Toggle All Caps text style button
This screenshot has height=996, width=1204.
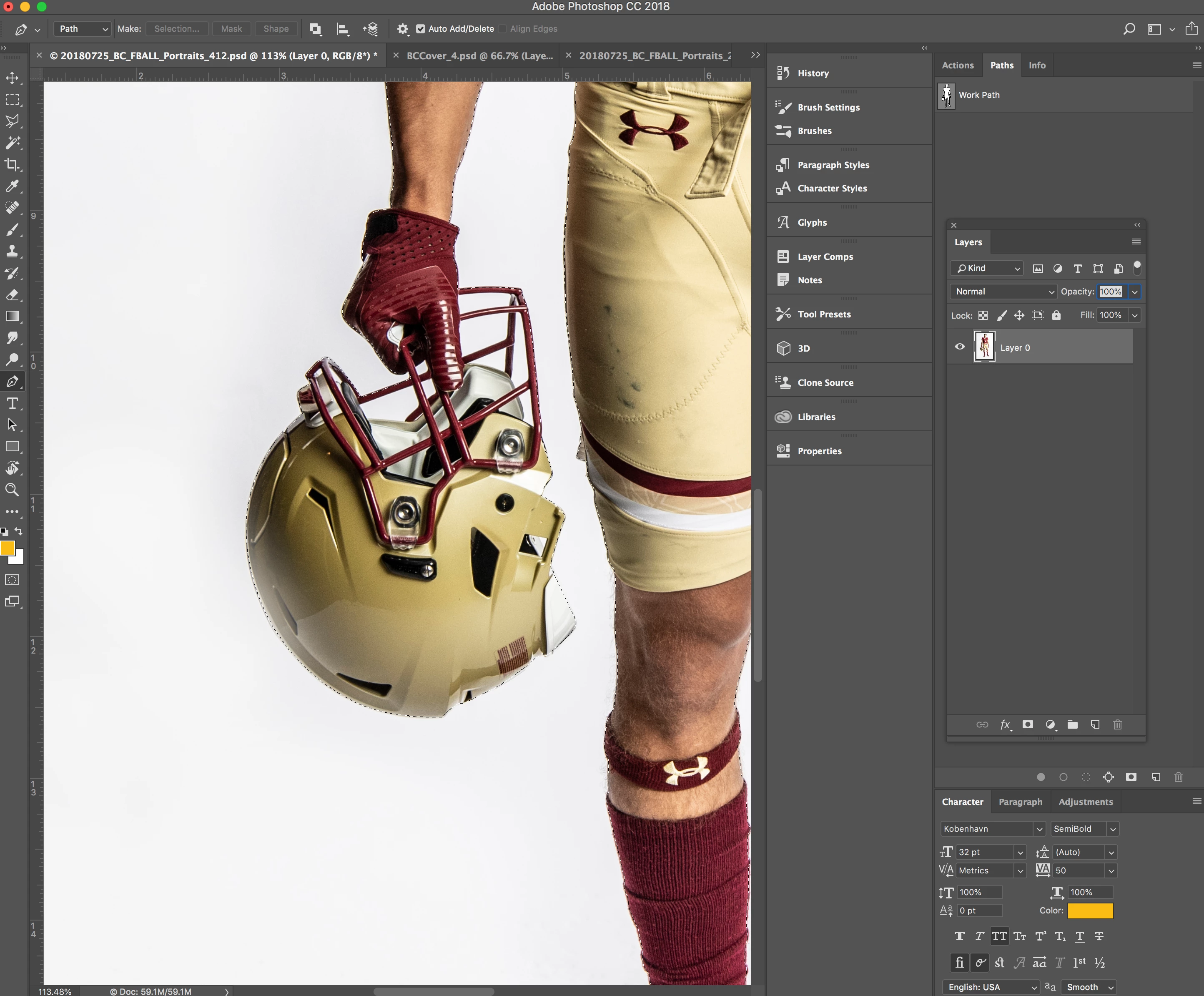coord(999,936)
